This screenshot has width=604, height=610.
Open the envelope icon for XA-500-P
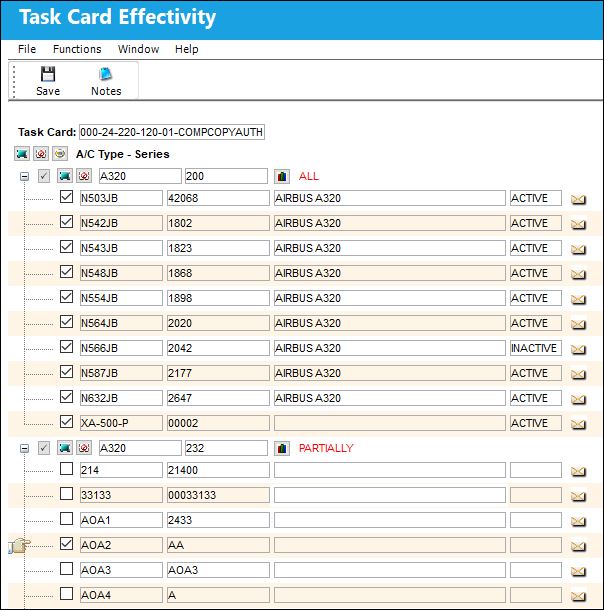coord(578,424)
